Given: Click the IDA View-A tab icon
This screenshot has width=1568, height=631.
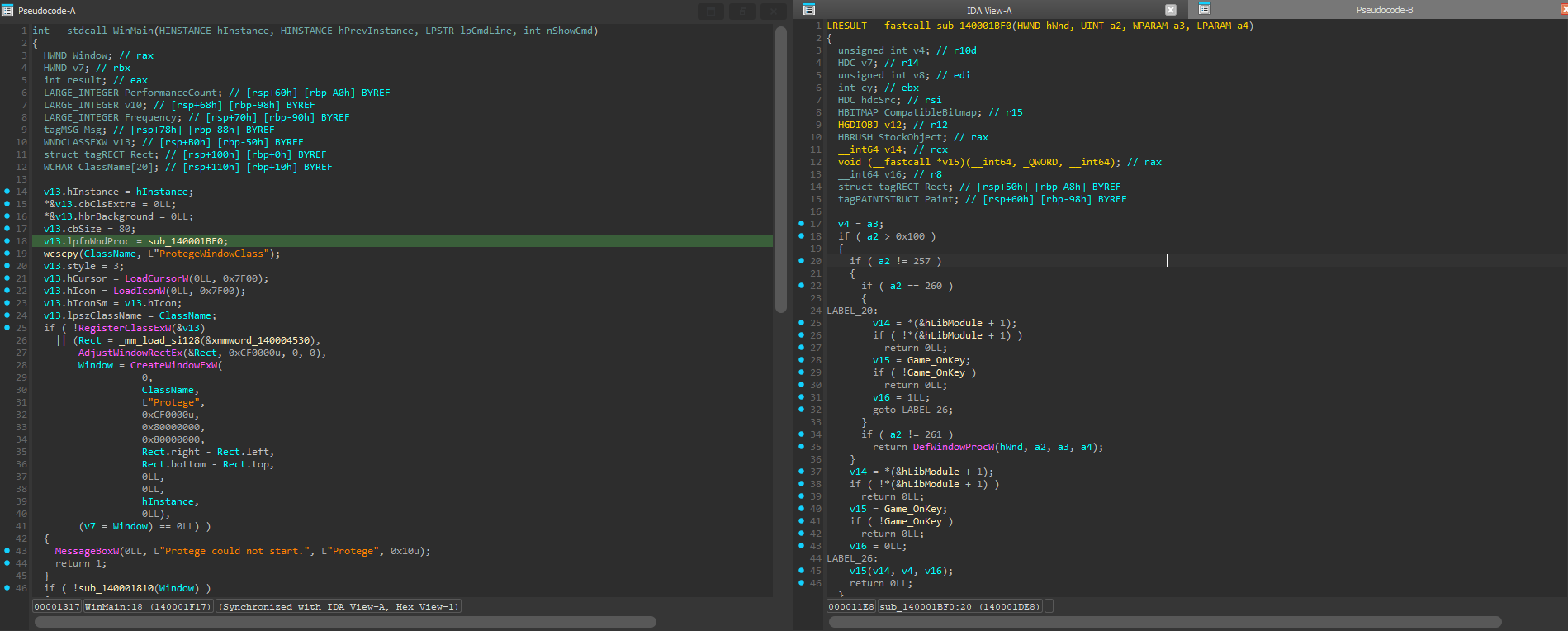Looking at the screenshot, I should (x=809, y=10).
